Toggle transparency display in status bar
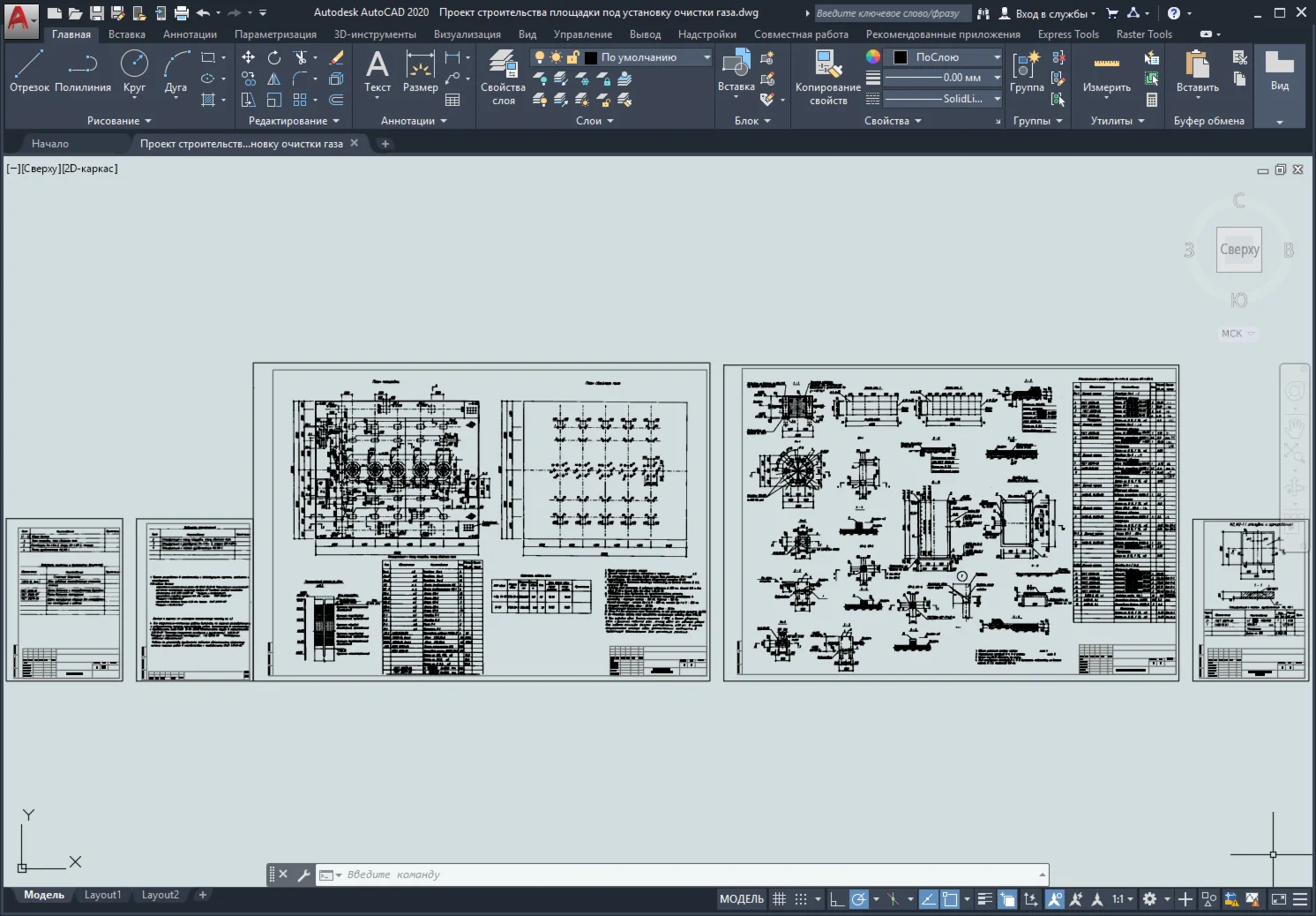 point(1007,899)
